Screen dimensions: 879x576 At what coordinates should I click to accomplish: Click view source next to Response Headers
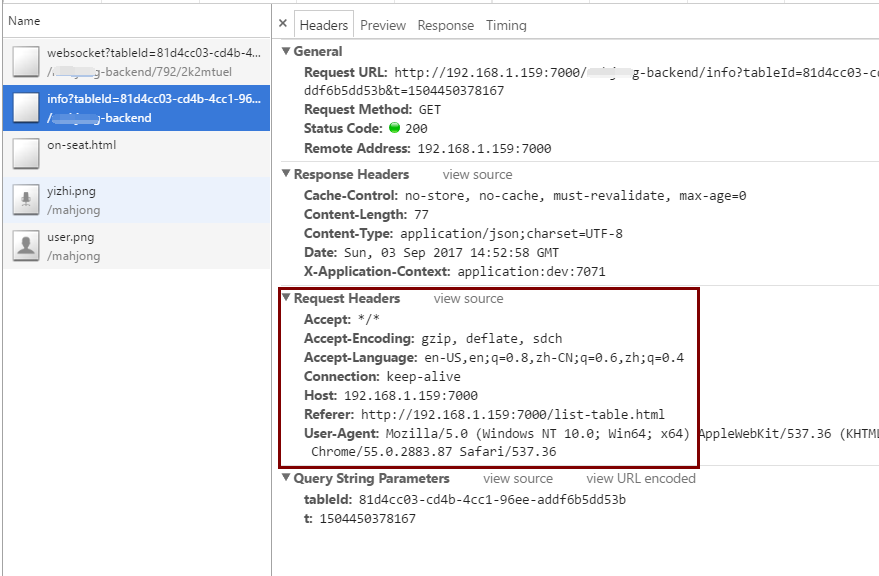click(478, 174)
